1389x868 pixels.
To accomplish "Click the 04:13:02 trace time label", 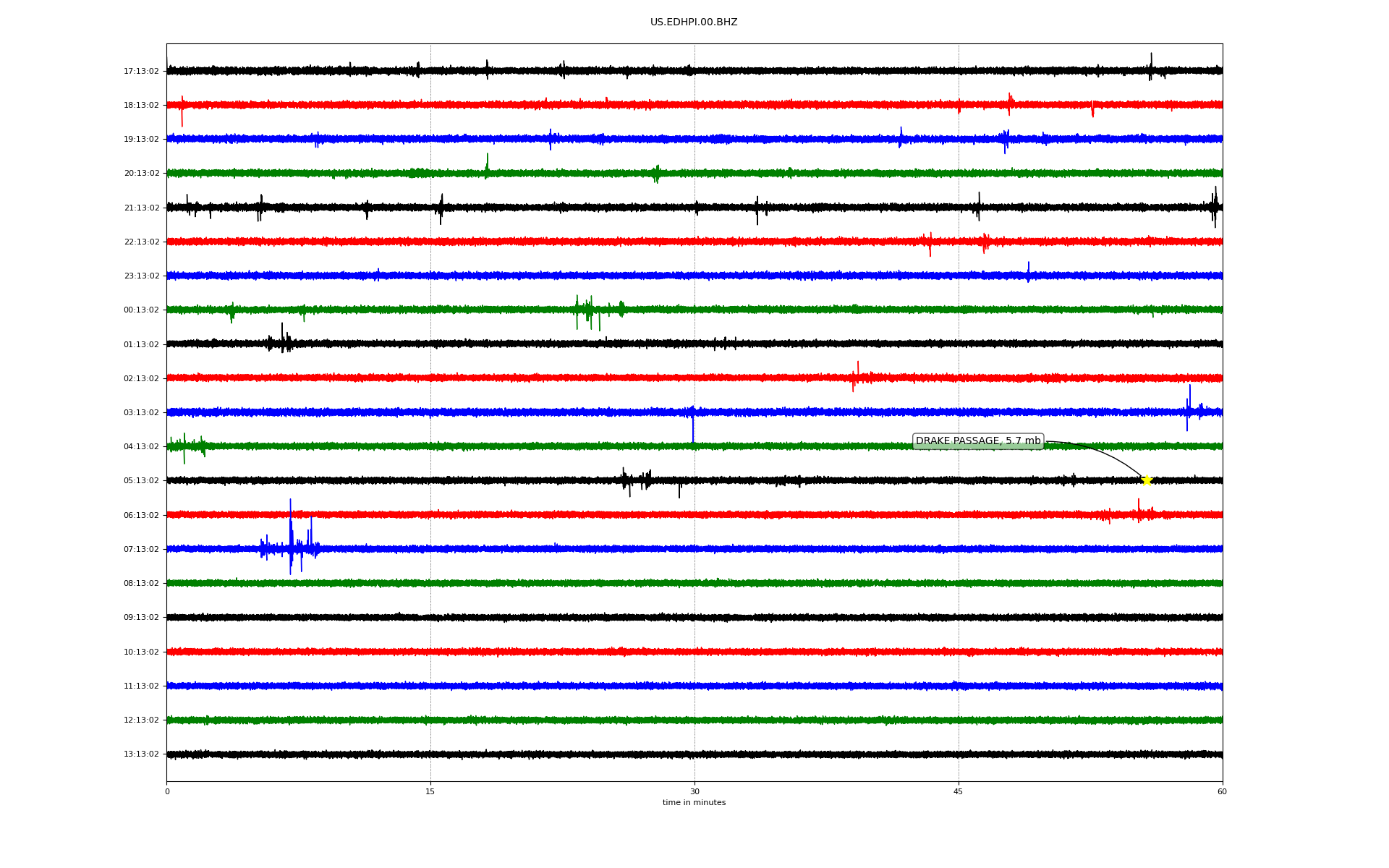I will tap(141, 446).
